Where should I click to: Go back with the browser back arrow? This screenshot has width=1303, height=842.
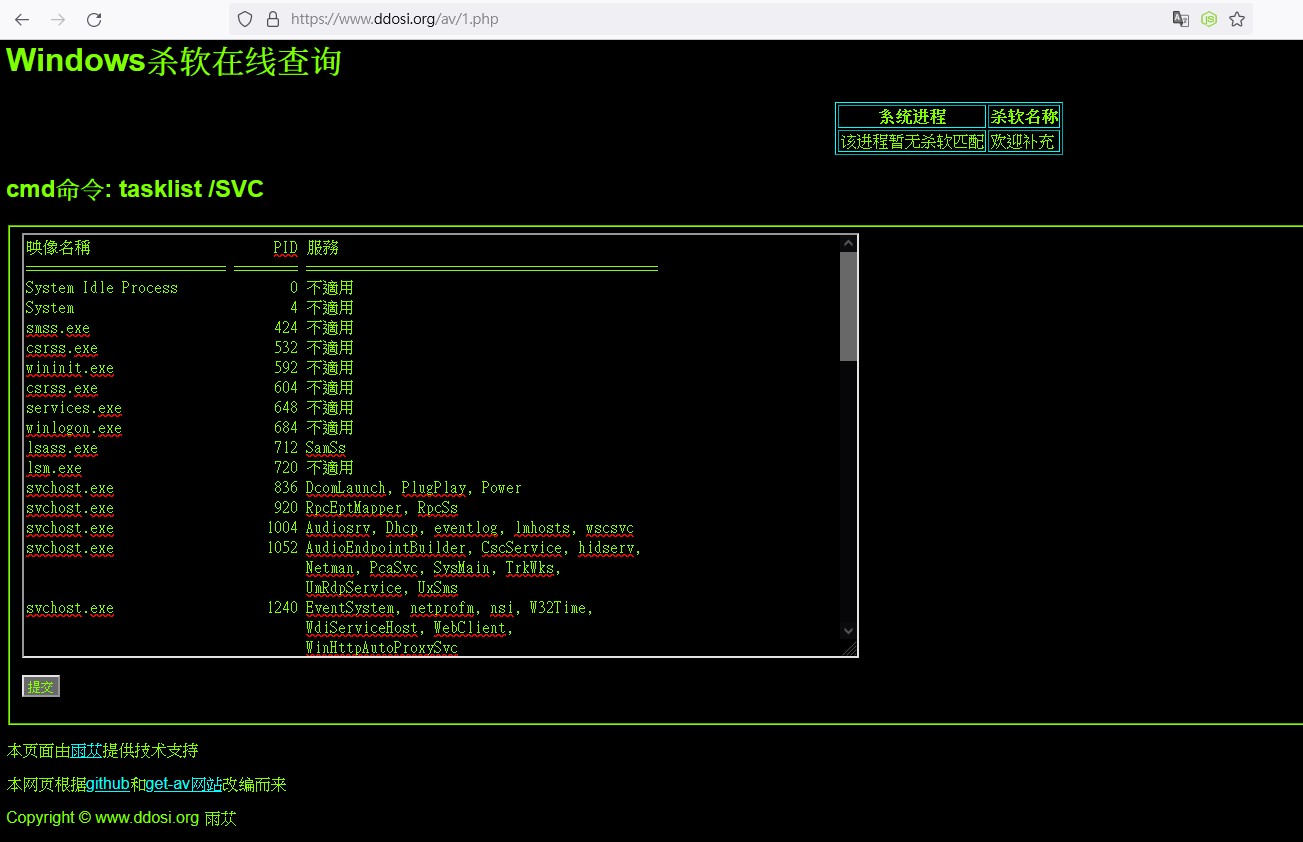pos(22,19)
